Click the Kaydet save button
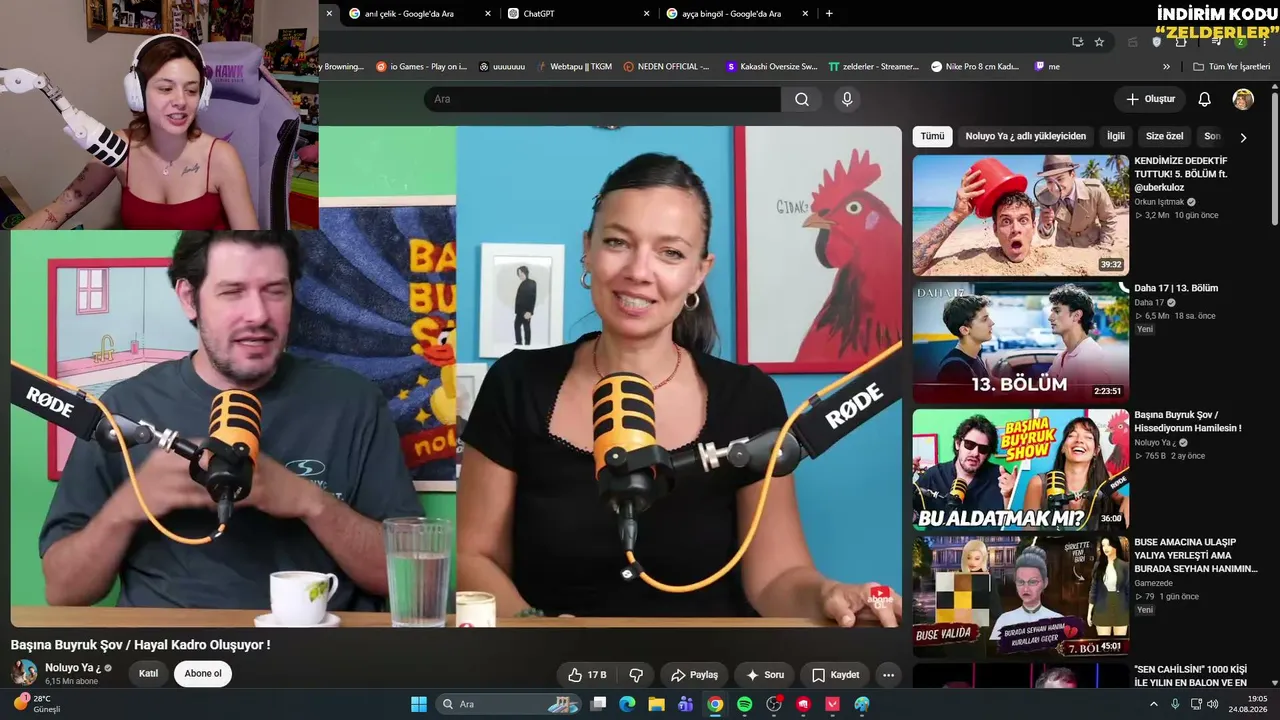This screenshot has height=720, width=1280. (835, 675)
